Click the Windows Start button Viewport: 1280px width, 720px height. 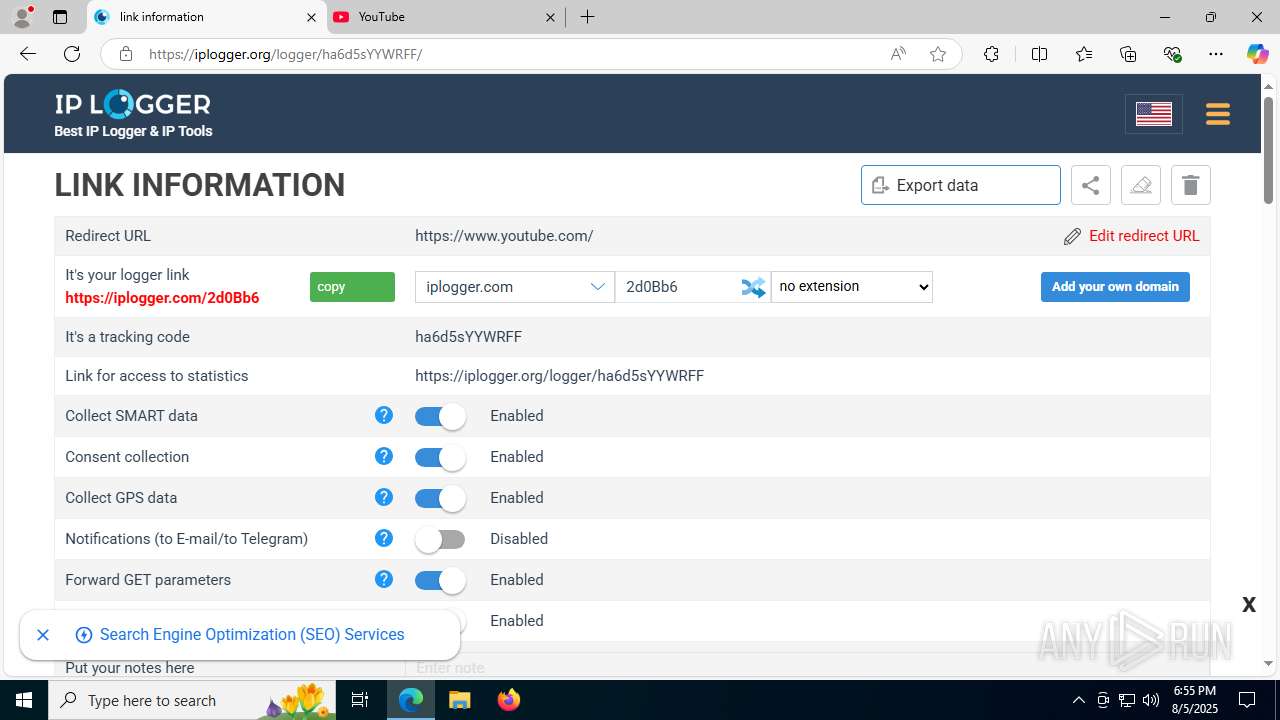point(24,700)
